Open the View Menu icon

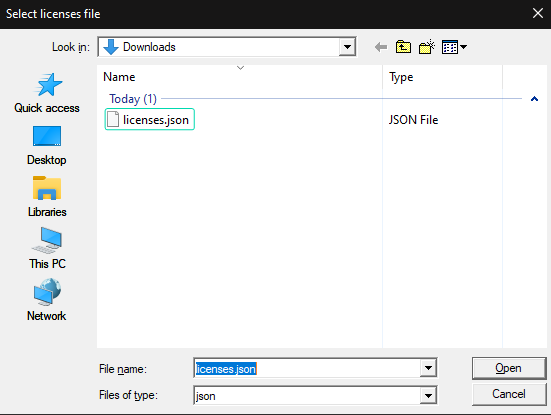pyautogui.click(x=454, y=47)
